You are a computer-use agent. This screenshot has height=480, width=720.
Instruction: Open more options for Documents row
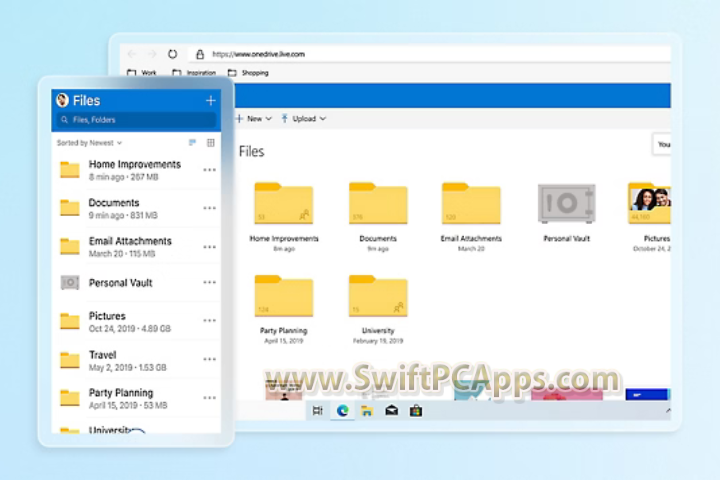pos(209,208)
